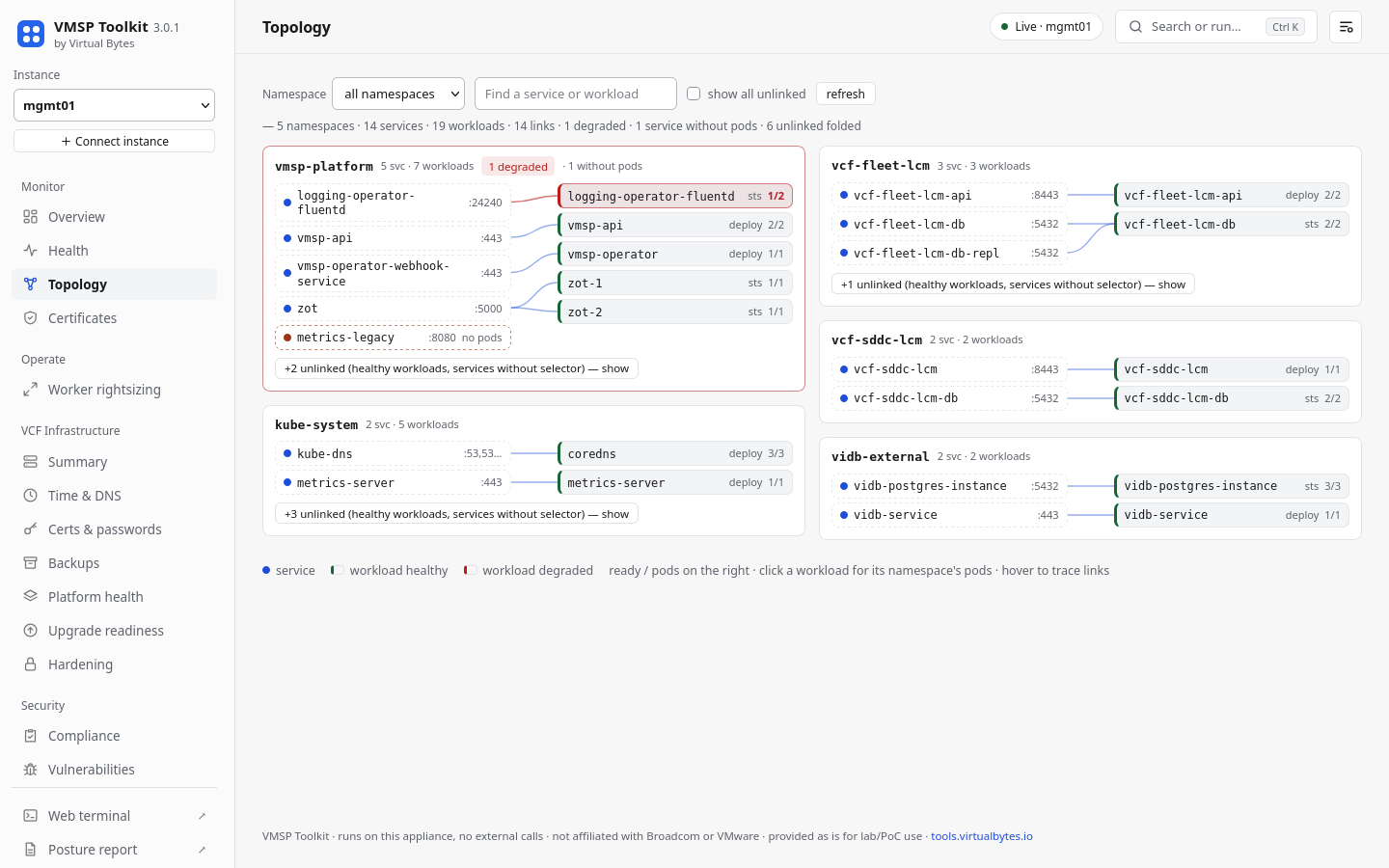Open the panel options icon at top right
1389x868 pixels.
[1346, 27]
